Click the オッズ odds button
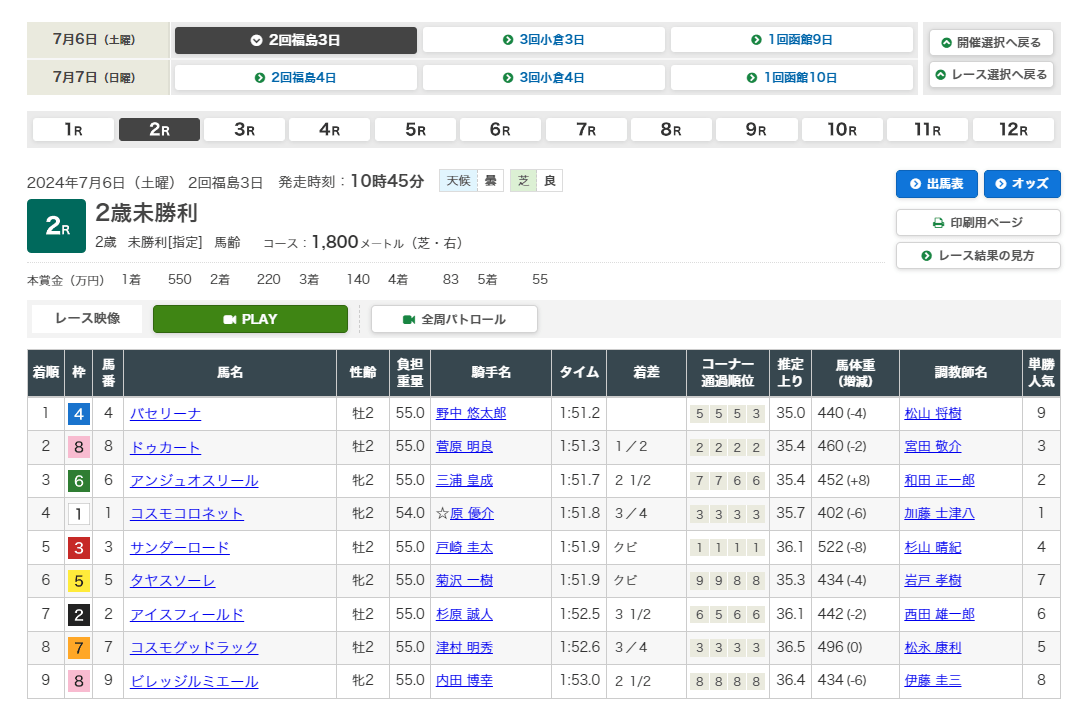This screenshot has height=706, width=1074. (x=1022, y=184)
